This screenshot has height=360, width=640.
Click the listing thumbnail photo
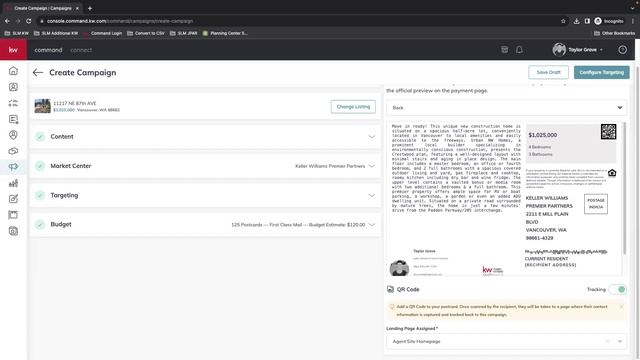[42, 106]
